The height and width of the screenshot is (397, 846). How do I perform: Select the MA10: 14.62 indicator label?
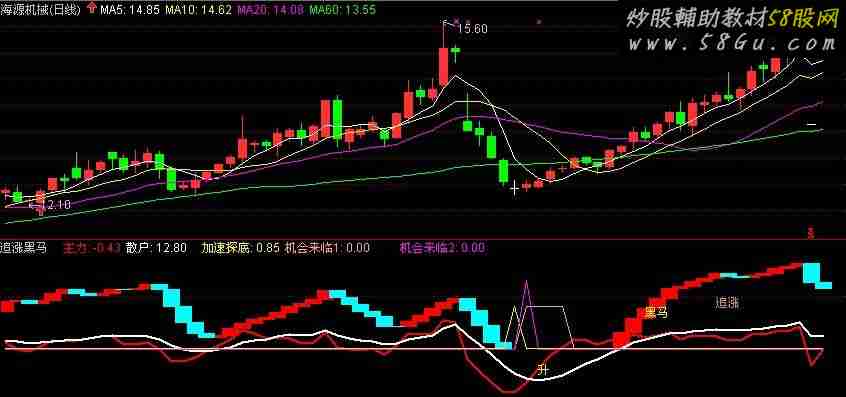click(199, 10)
